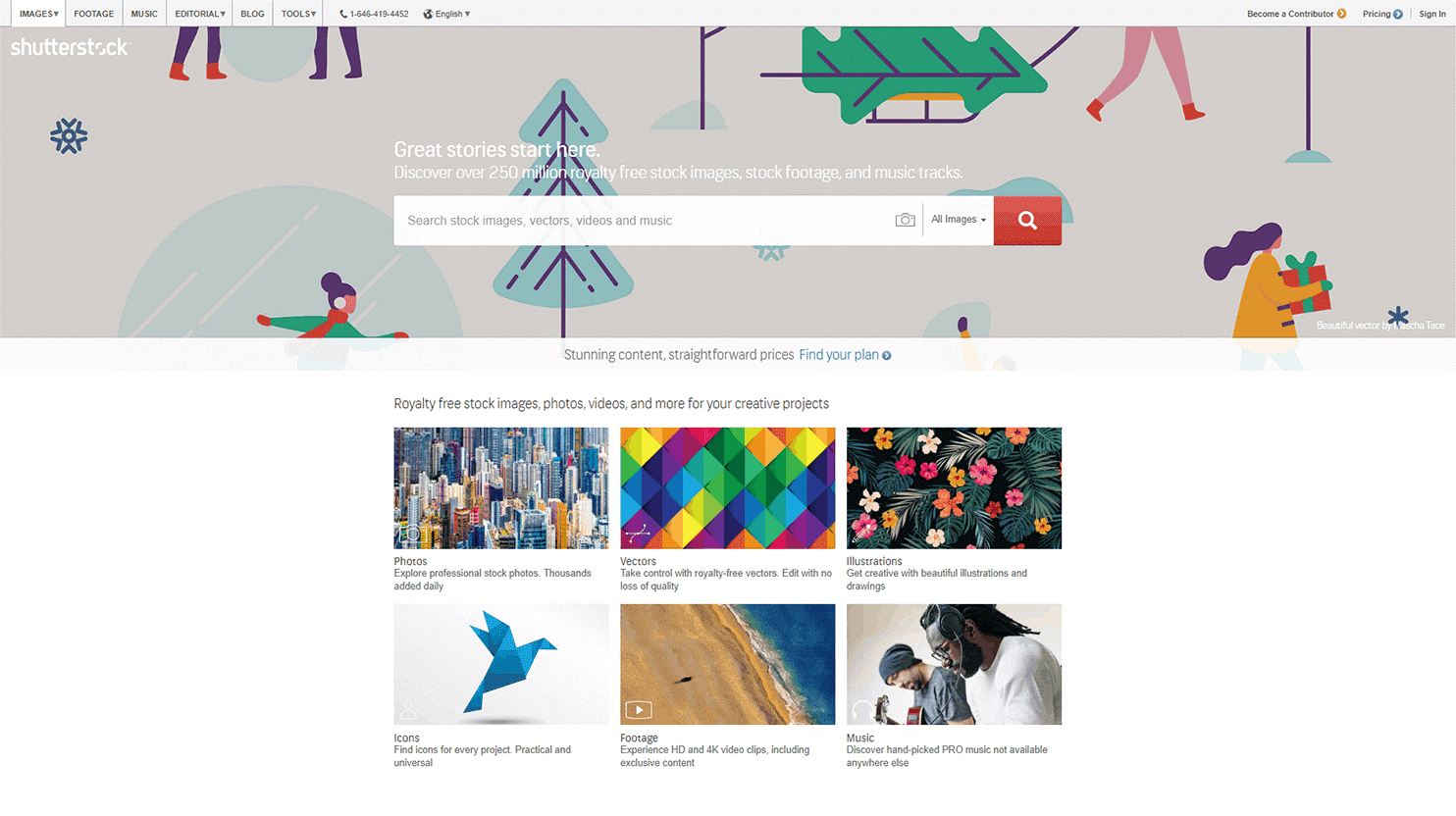Open reverse image search camera icon

(905, 220)
